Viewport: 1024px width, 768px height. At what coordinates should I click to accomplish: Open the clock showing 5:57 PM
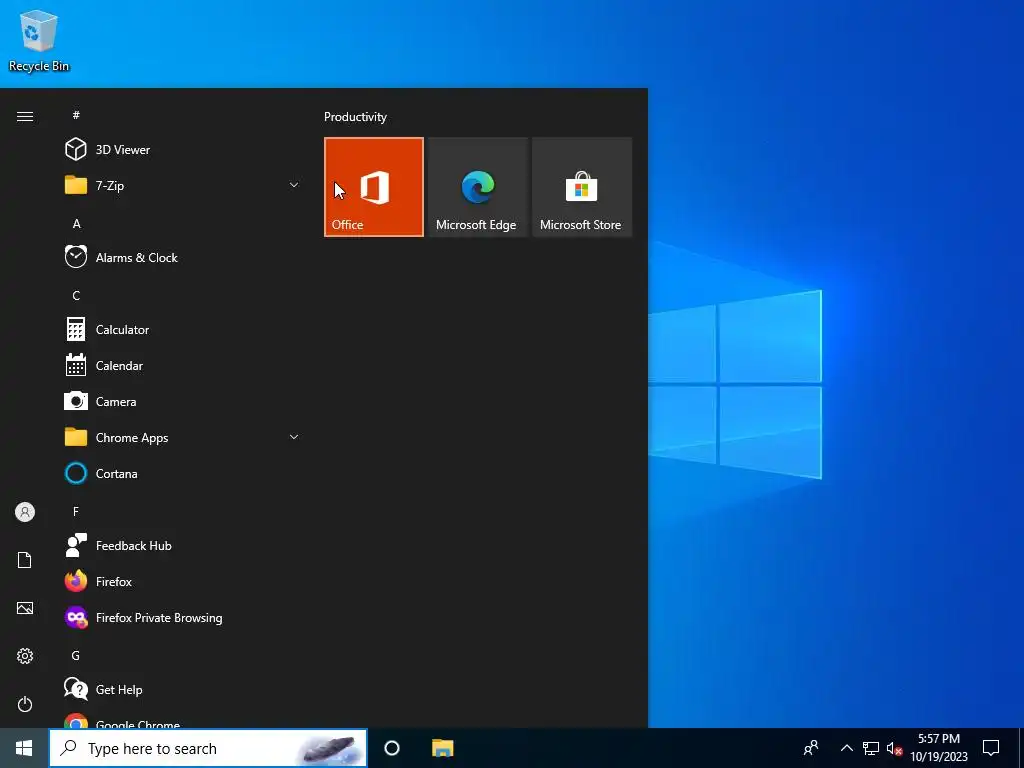939,748
